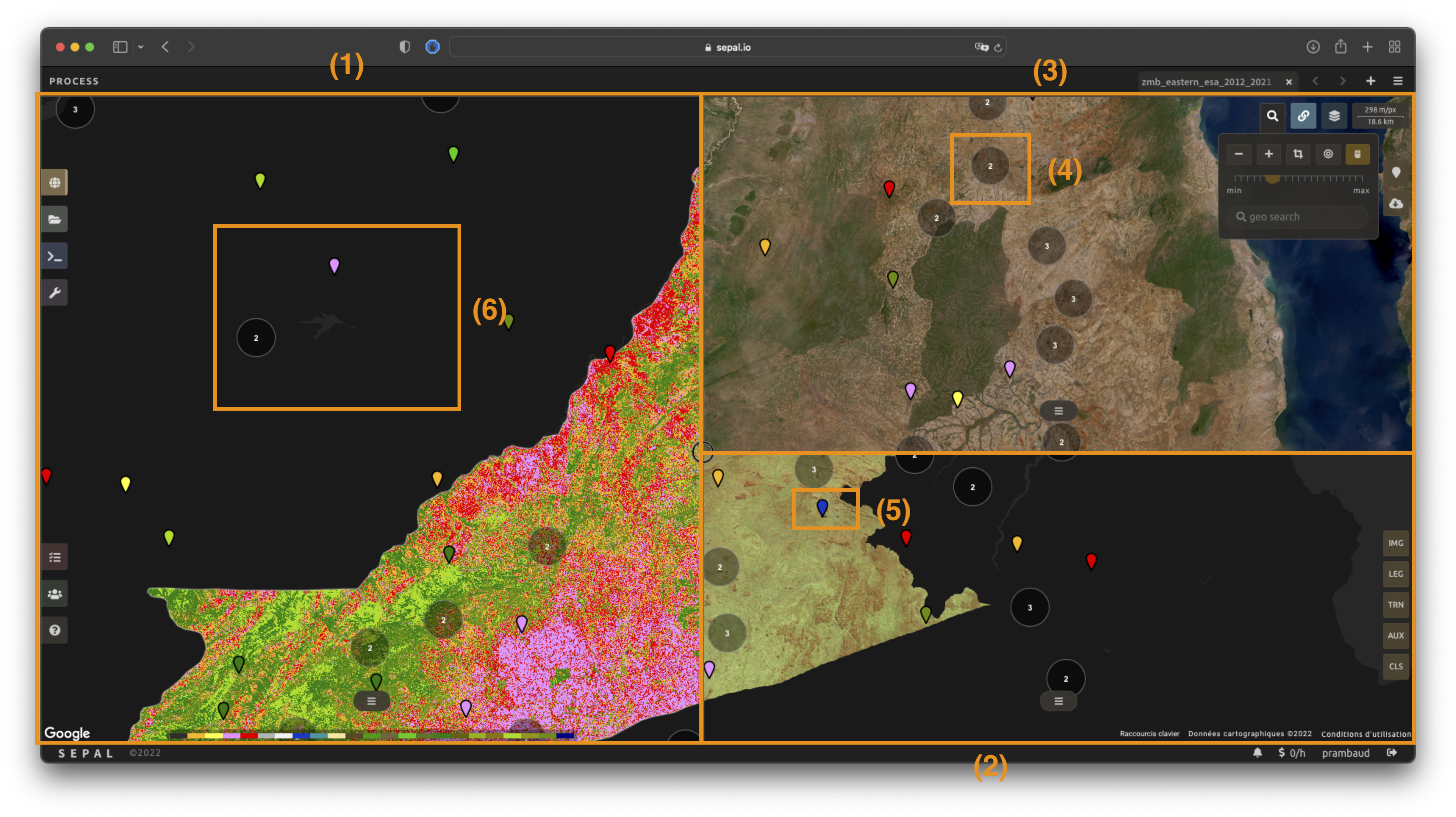Image resolution: width=1456 pixels, height=817 pixels.
Task: Click the wrench apps icon
Action: [x=54, y=293]
